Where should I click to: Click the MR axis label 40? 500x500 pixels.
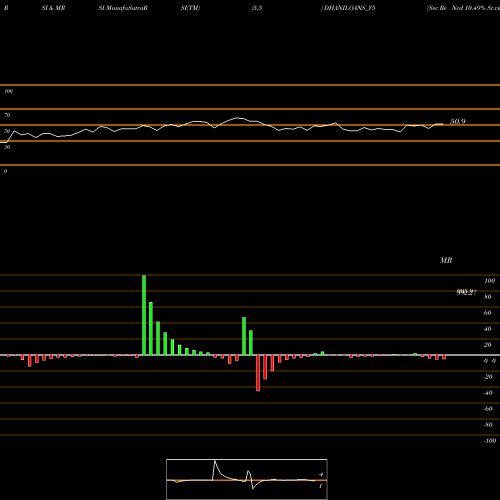(488, 329)
